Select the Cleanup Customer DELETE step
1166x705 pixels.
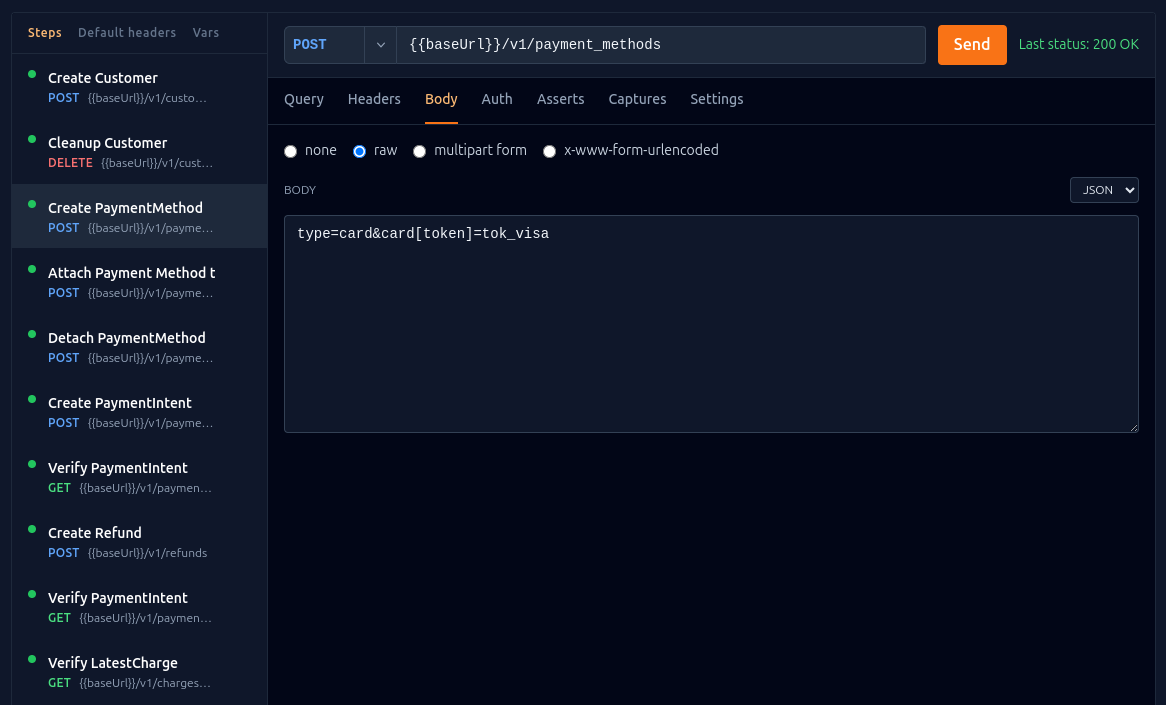[139, 152]
